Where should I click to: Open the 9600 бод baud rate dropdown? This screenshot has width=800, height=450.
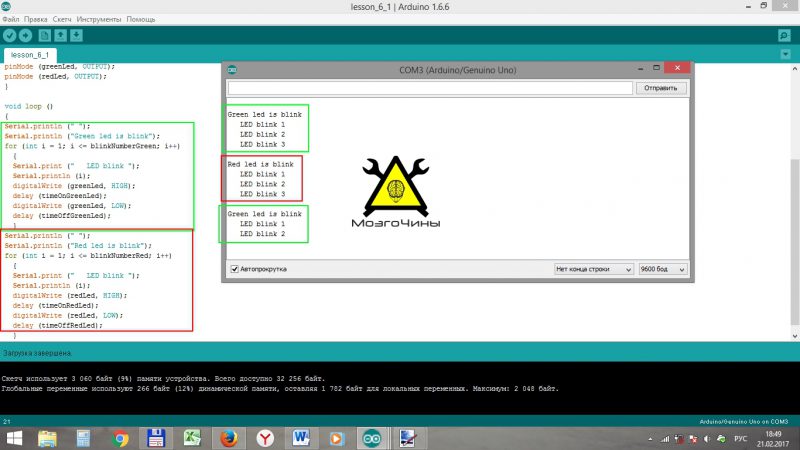(663, 269)
